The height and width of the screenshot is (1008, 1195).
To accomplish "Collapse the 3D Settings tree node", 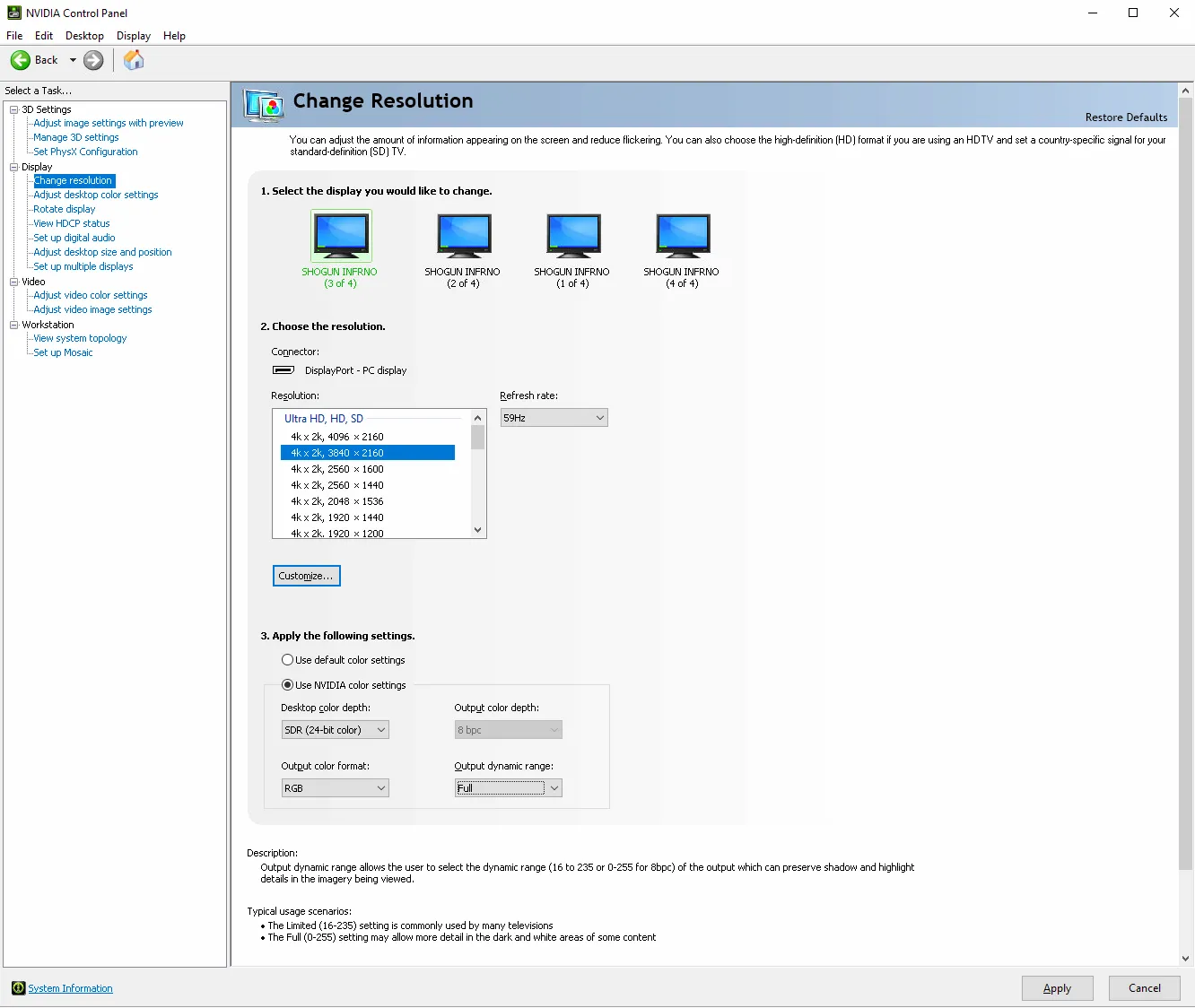I will click(x=14, y=109).
